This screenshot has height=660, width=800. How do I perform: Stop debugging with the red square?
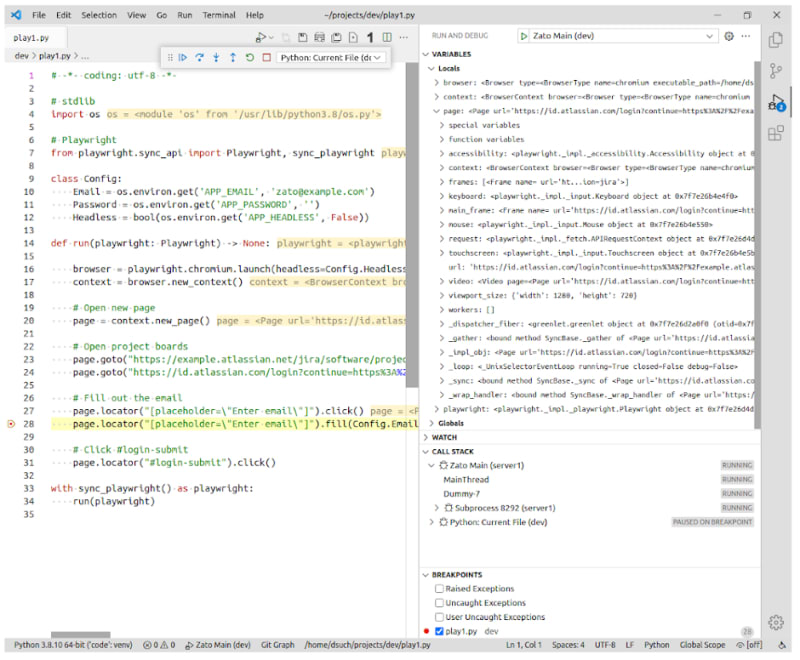pos(266,58)
